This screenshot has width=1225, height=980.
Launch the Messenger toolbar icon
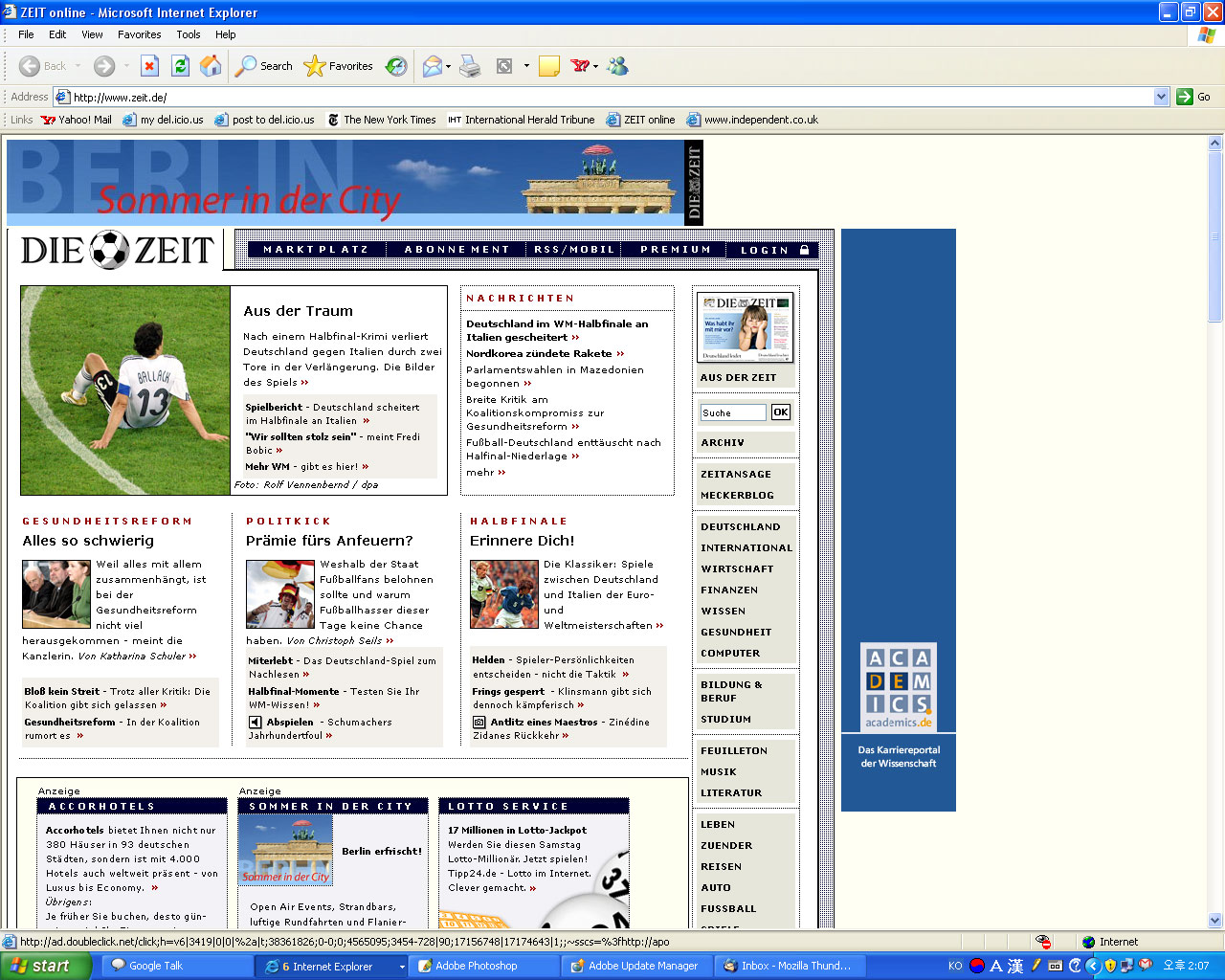point(618,66)
